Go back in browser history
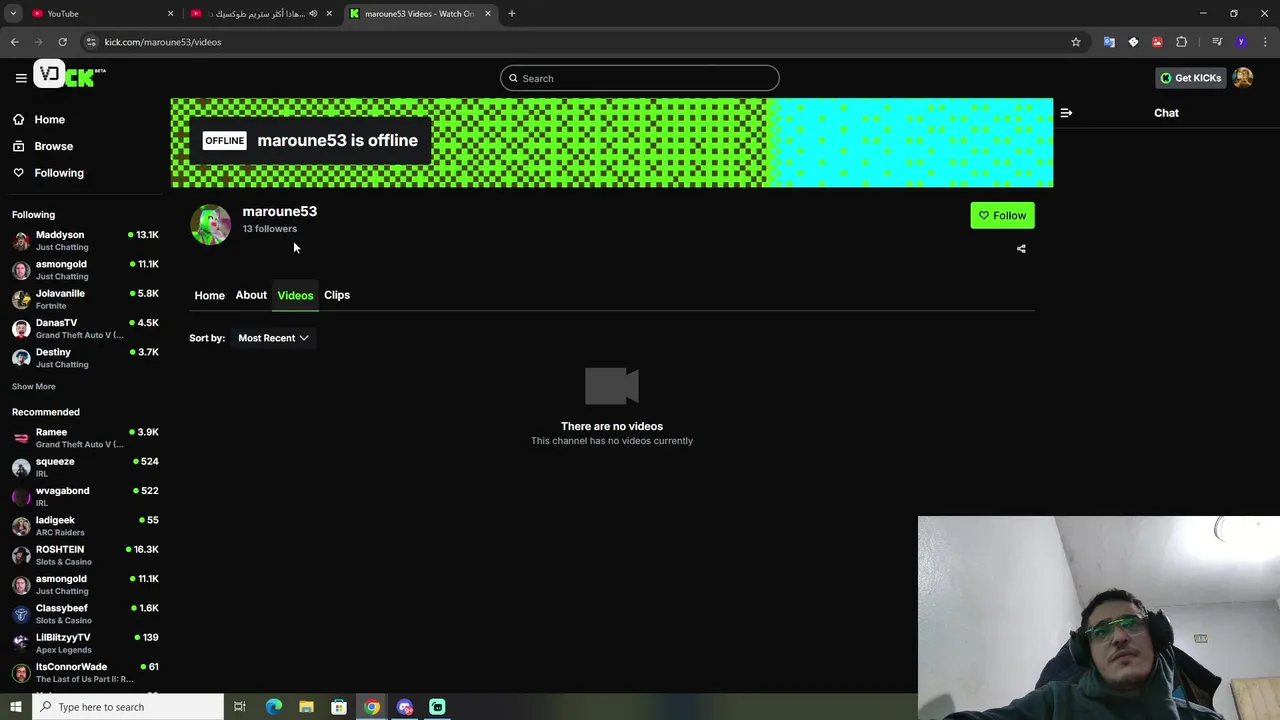 15,42
